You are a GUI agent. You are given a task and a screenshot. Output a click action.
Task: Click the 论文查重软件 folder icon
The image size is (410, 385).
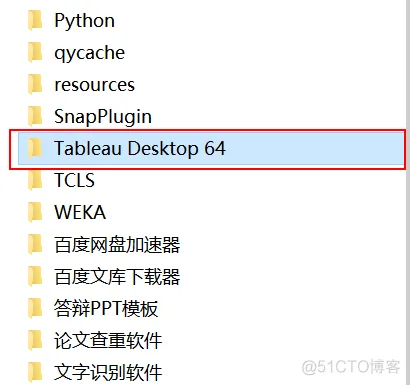pyautogui.click(x=35, y=340)
